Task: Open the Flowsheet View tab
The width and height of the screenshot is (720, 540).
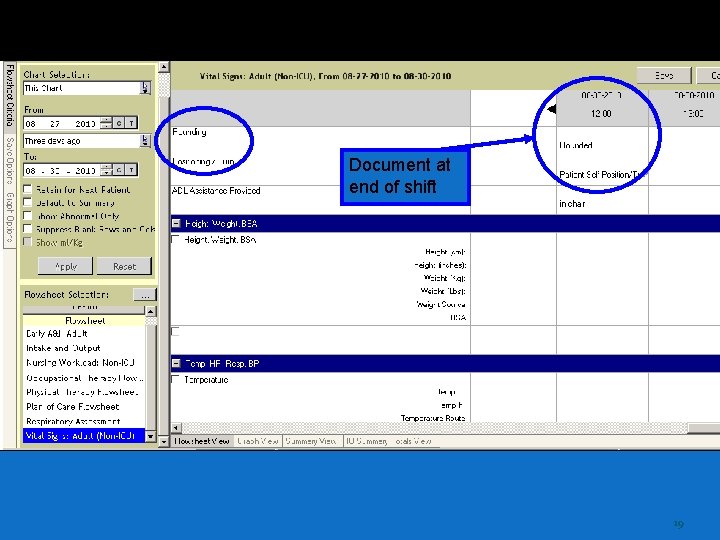Action: click(x=202, y=441)
